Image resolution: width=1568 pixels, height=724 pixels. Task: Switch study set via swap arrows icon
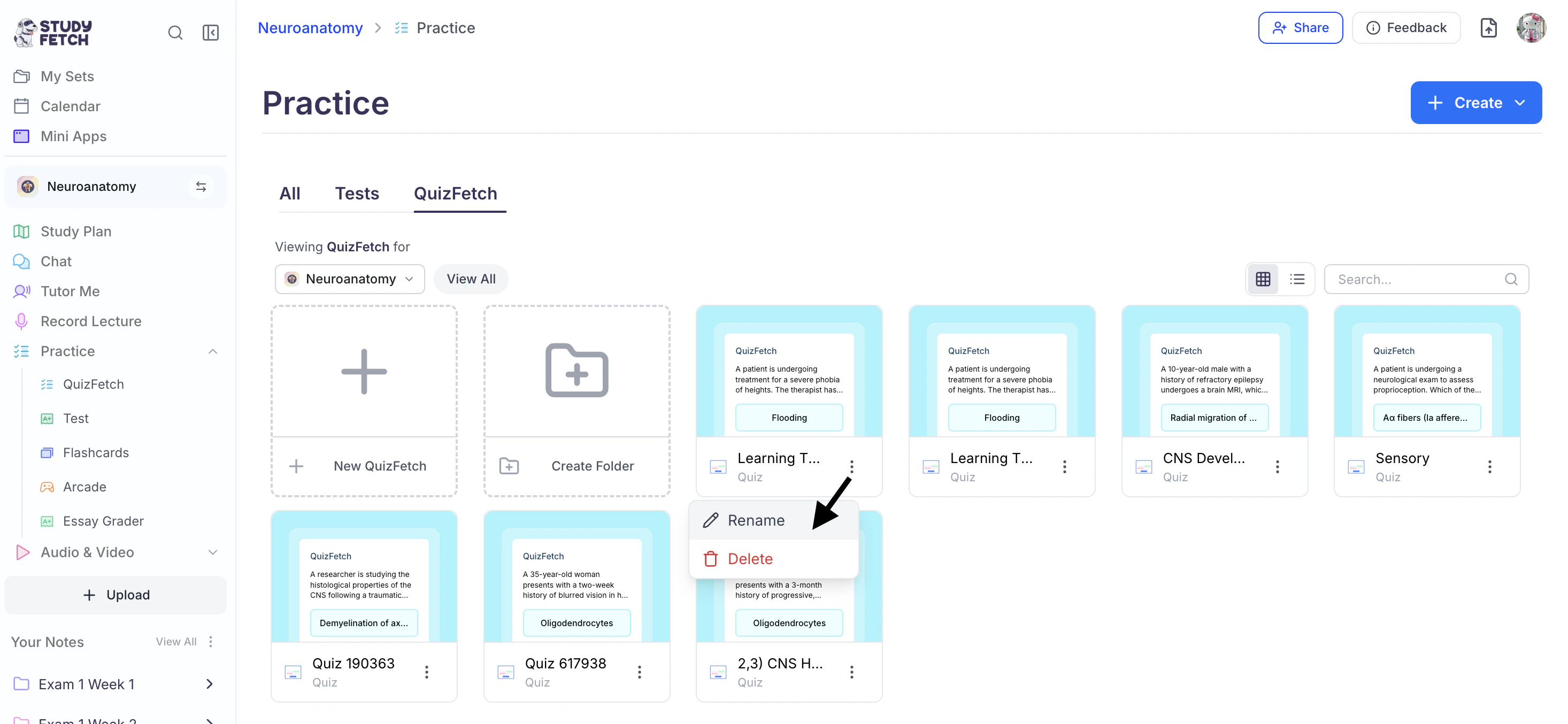(x=201, y=186)
